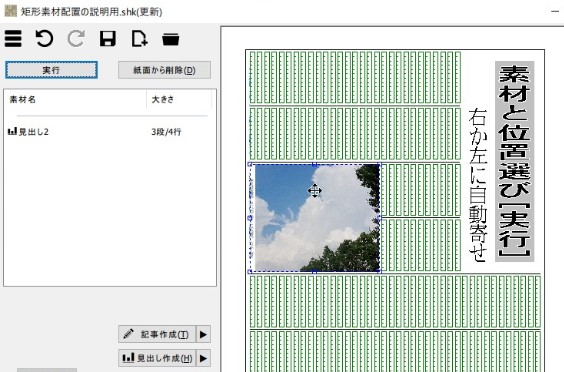Screen dimensions: 564x372
Task: Click 紙面から削除(D) button
Action: click(x=164, y=70)
